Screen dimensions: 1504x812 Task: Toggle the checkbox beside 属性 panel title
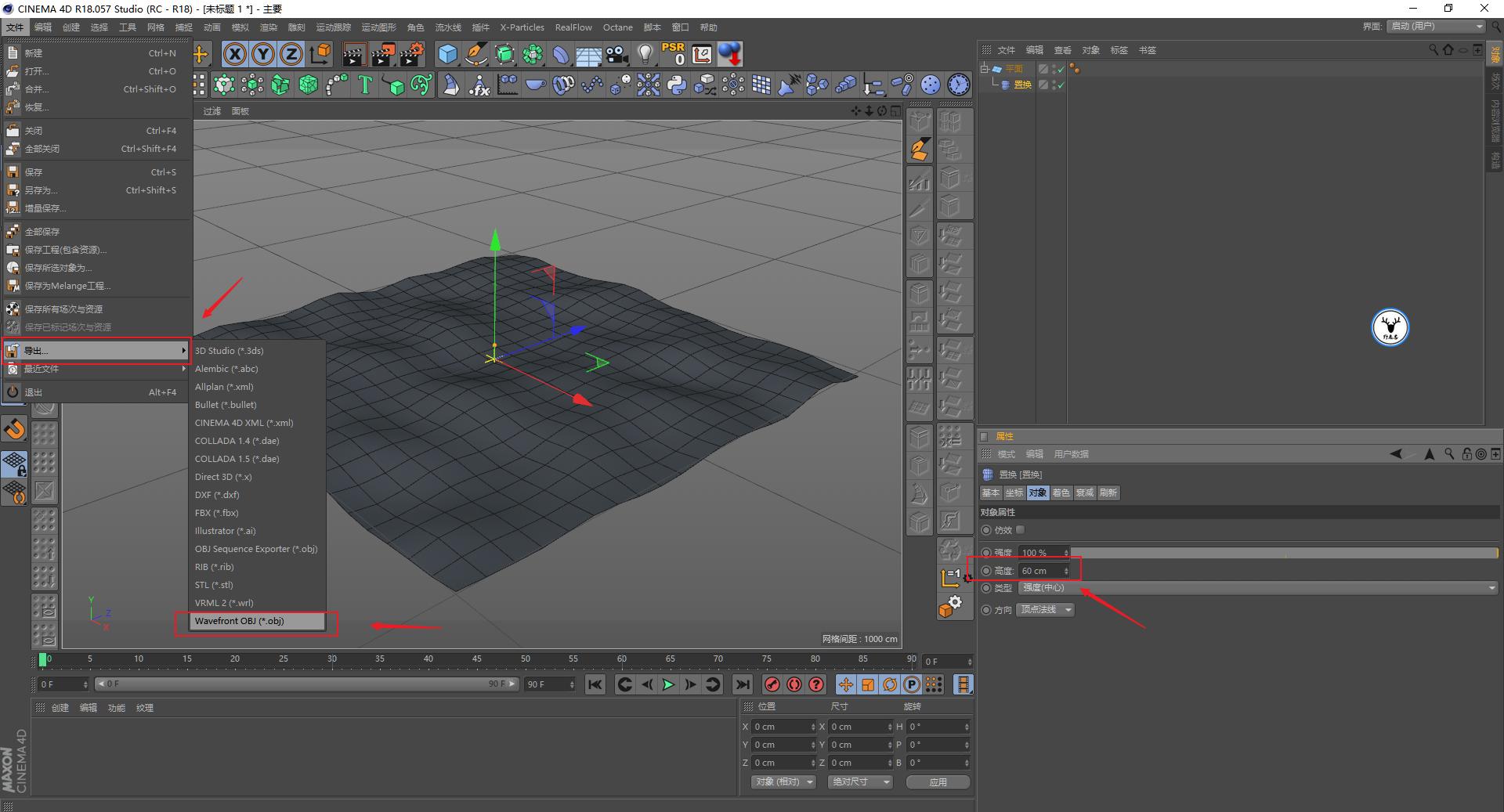pyautogui.click(x=985, y=437)
